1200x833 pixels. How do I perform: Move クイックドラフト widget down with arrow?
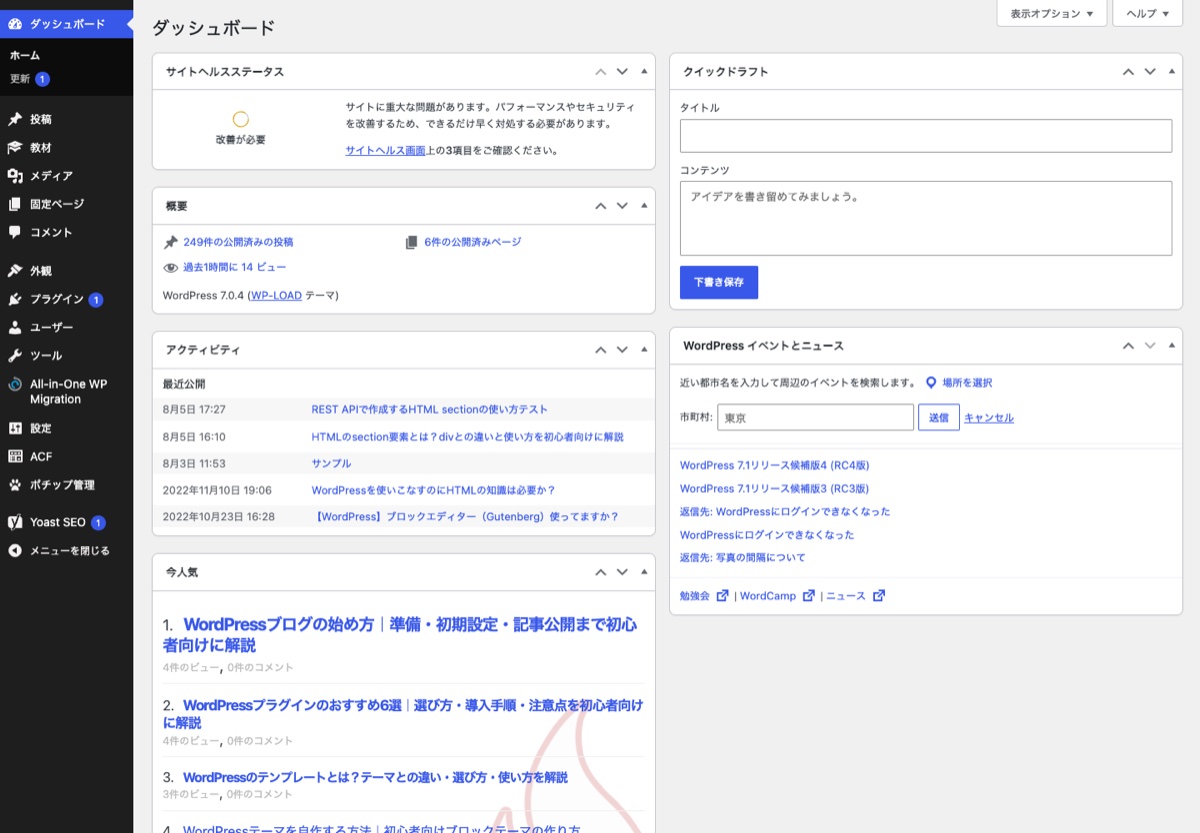1150,71
